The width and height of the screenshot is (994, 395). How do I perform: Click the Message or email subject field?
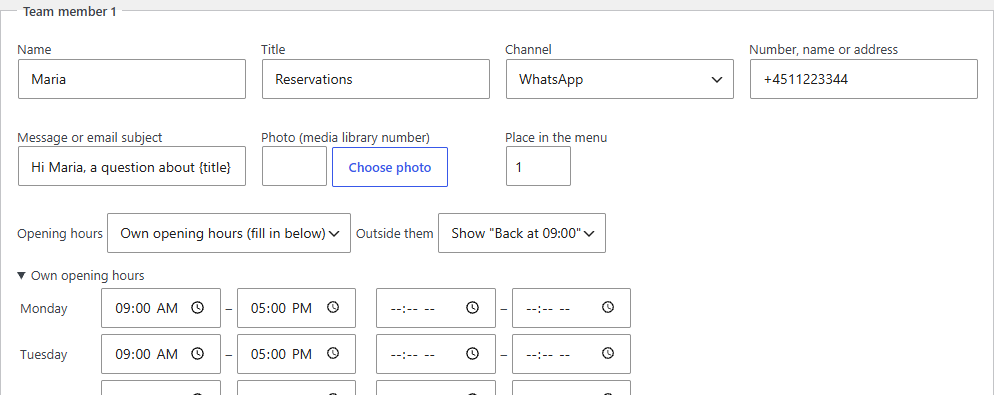(132, 166)
